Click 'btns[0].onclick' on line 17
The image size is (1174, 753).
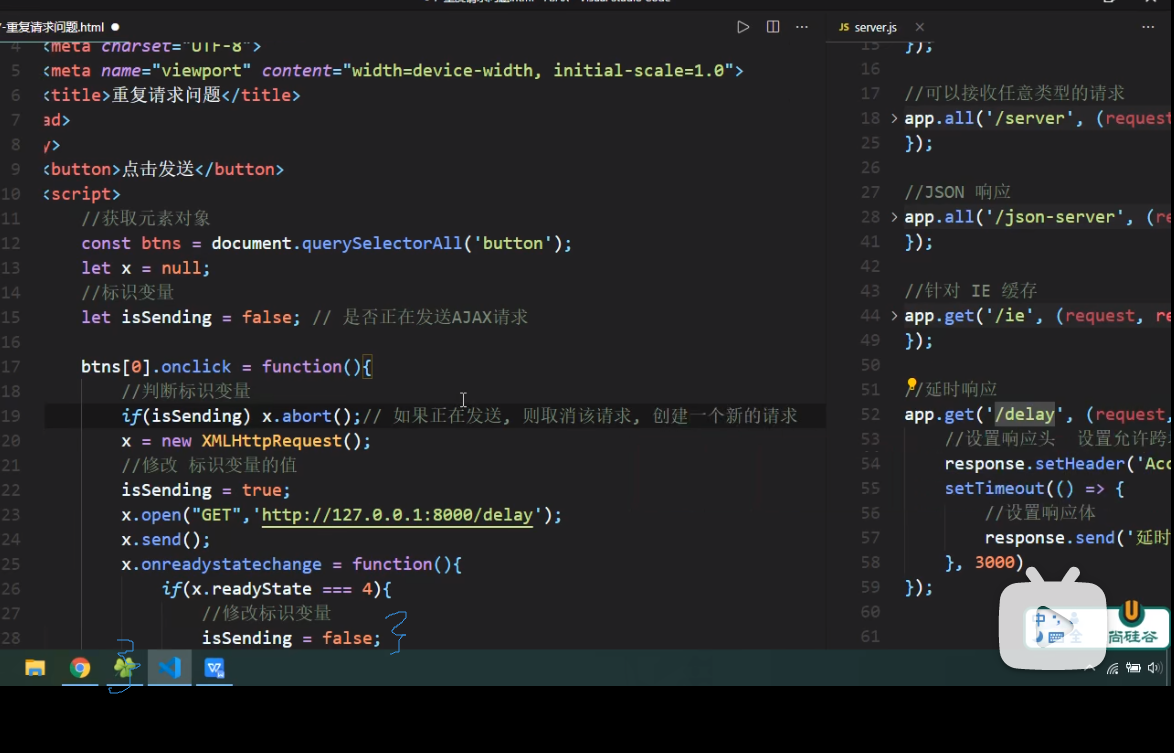pyautogui.click(x=156, y=367)
